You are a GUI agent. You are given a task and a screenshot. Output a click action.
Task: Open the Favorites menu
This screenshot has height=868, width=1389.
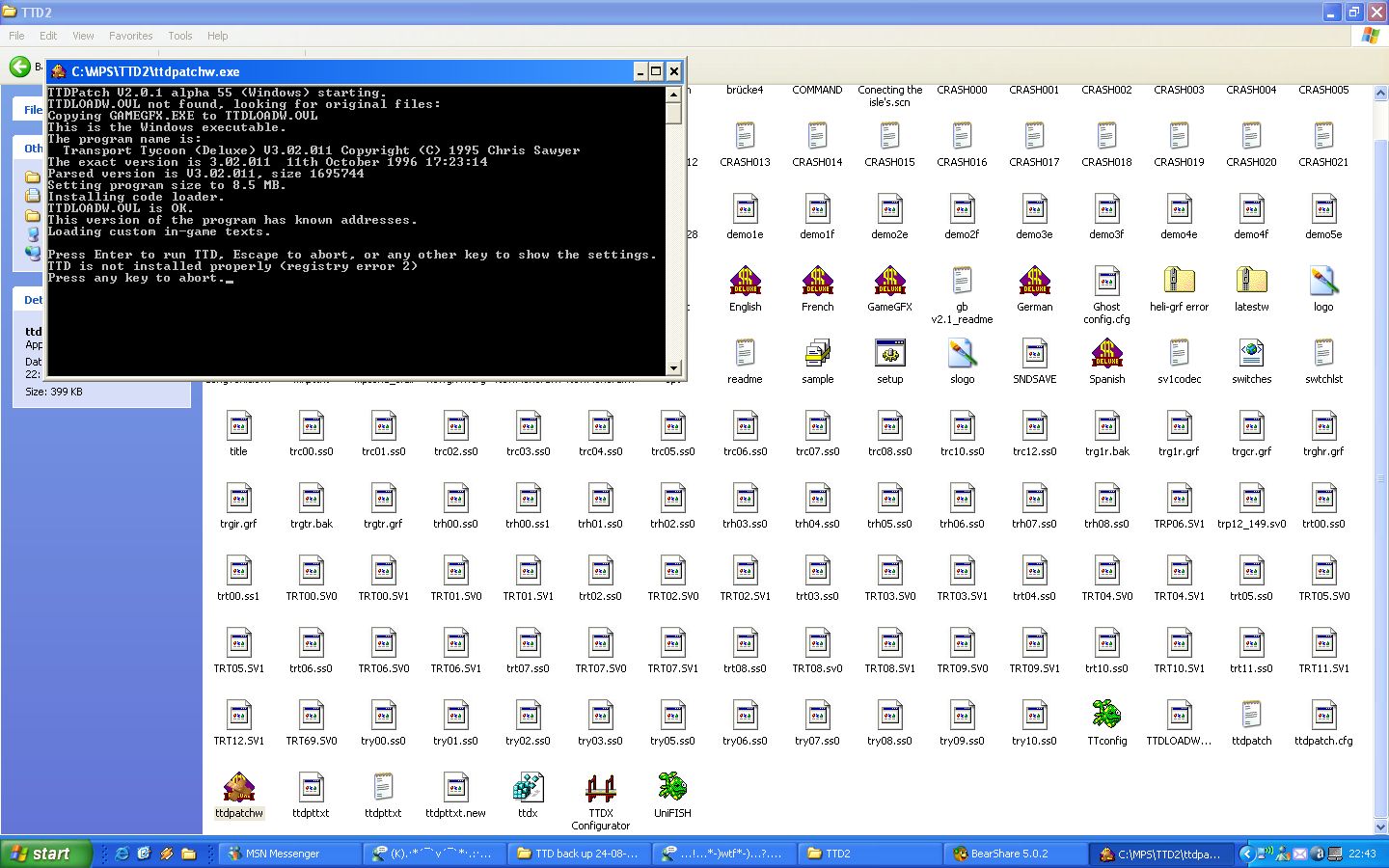(130, 36)
